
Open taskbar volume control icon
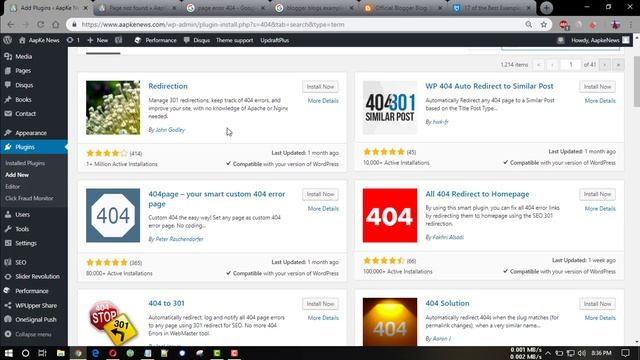[581, 353]
